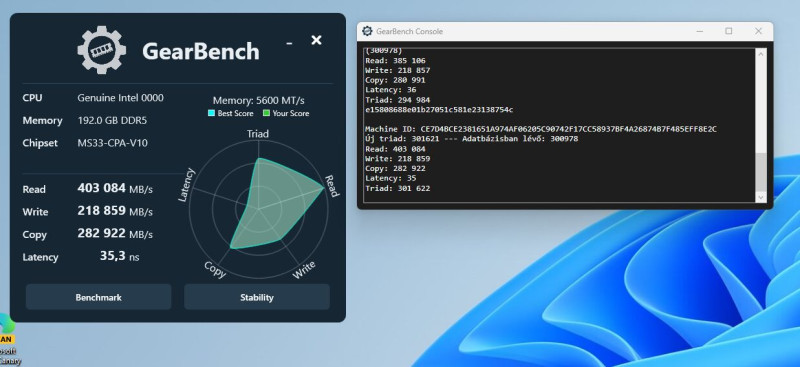Minimize the GearBench Console window

point(700,31)
